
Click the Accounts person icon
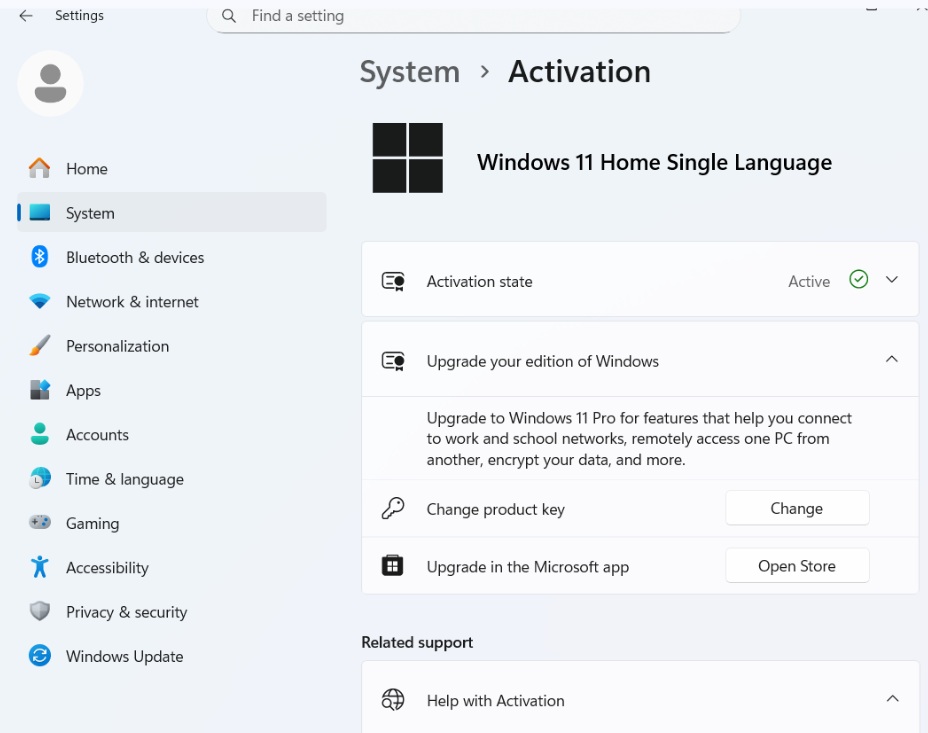(40, 434)
